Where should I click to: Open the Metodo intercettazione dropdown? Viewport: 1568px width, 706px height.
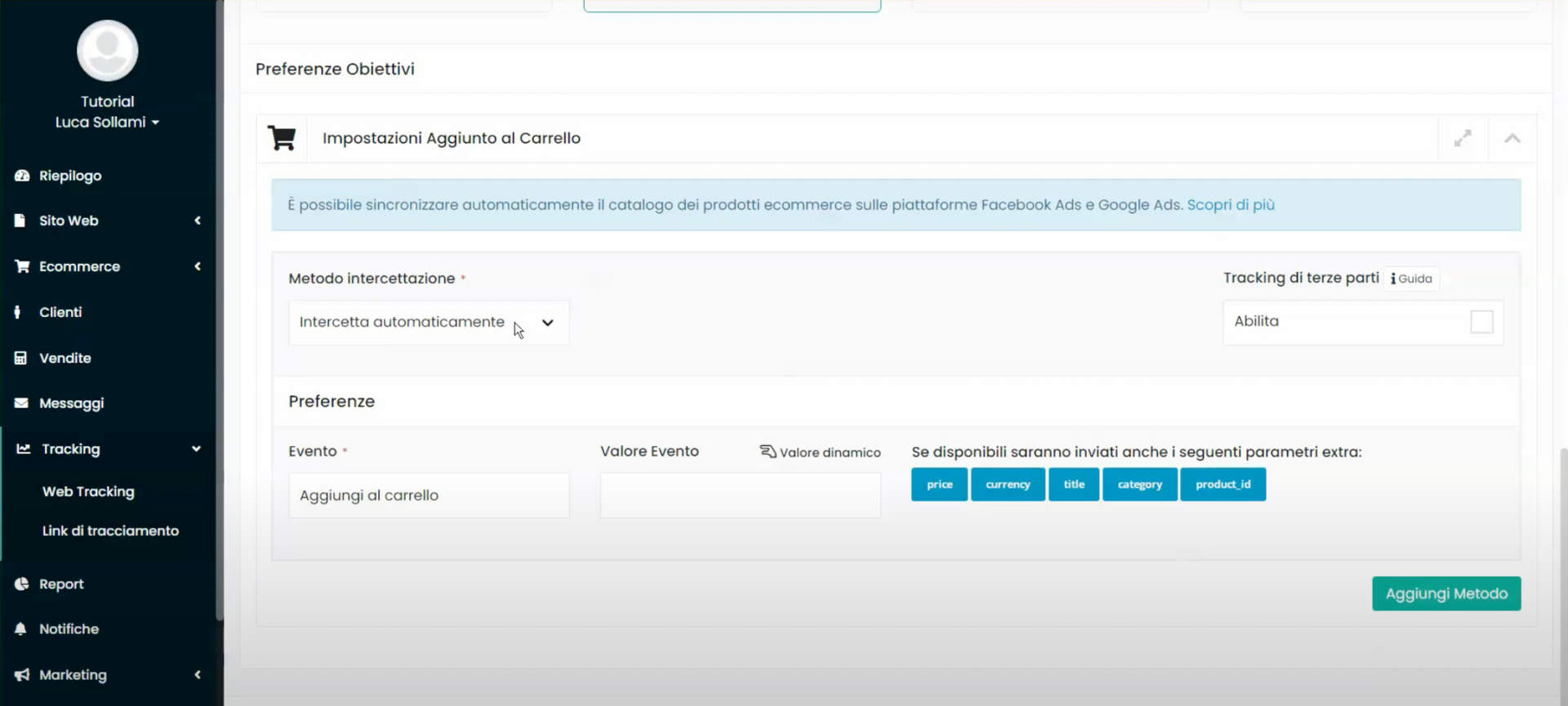(x=429, y=323)
